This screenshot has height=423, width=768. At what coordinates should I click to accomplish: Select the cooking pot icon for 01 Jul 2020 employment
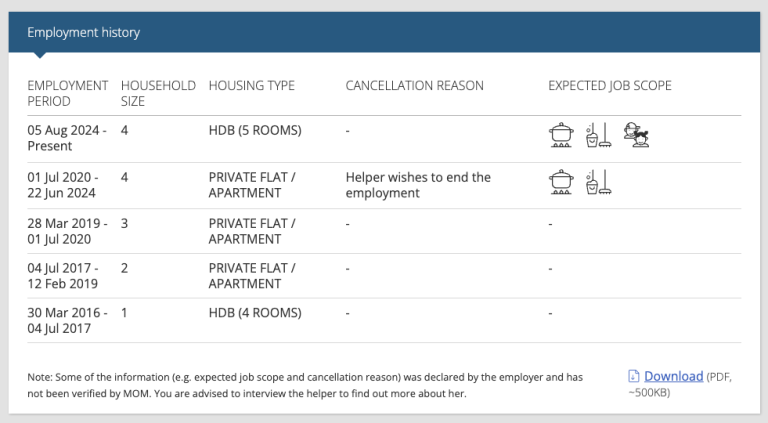pyautogui.click(x=561, y=182)
